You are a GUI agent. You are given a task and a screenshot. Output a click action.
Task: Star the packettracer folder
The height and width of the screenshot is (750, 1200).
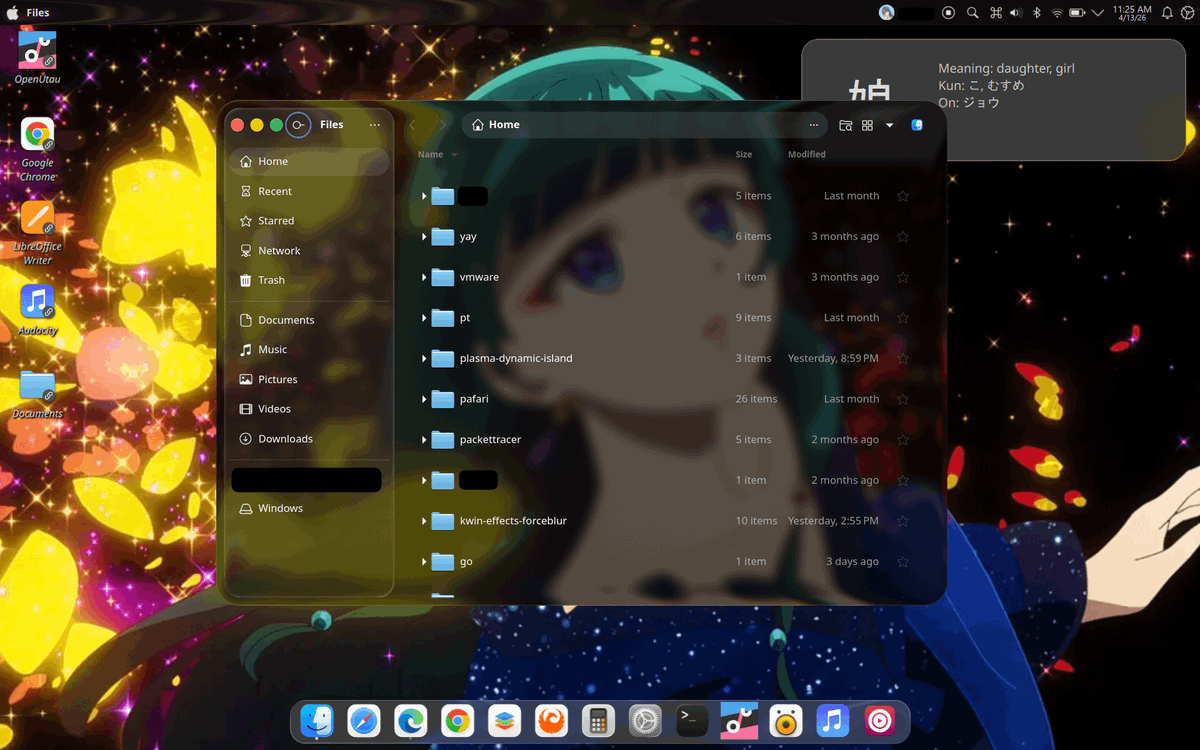click(x=903, y=440)
